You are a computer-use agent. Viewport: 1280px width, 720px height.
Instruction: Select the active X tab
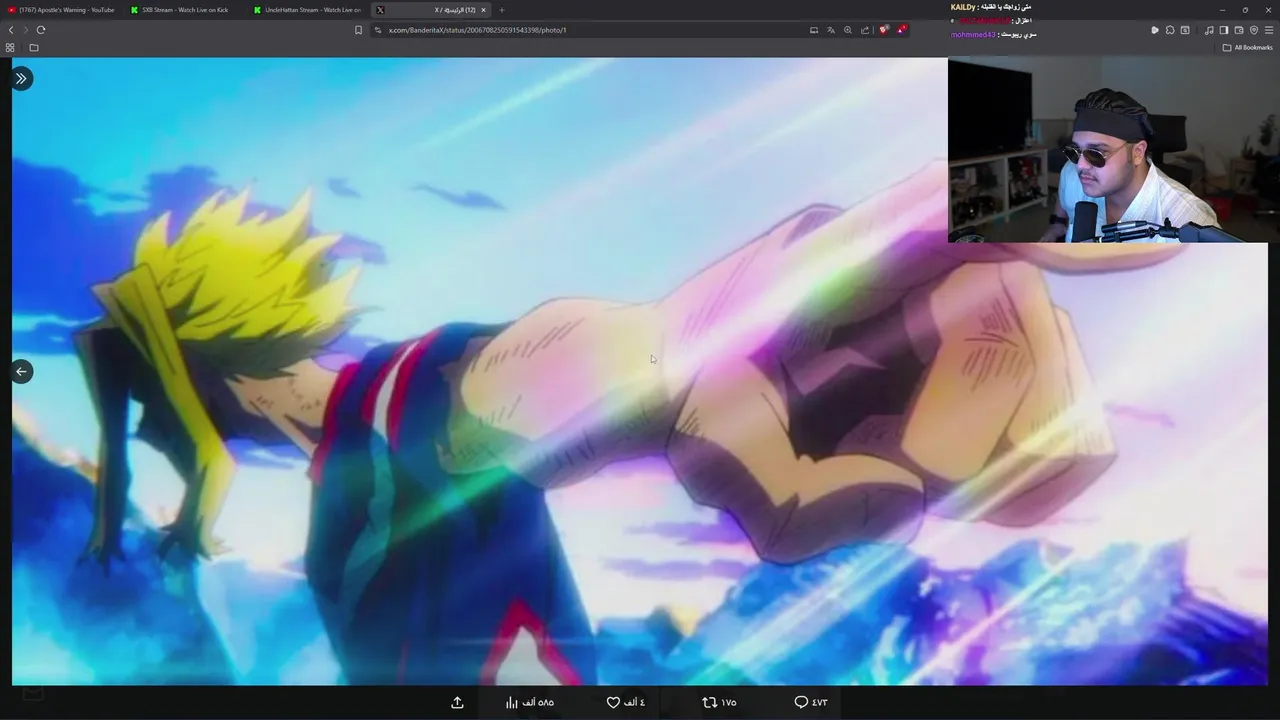click(x=430, y=10)
